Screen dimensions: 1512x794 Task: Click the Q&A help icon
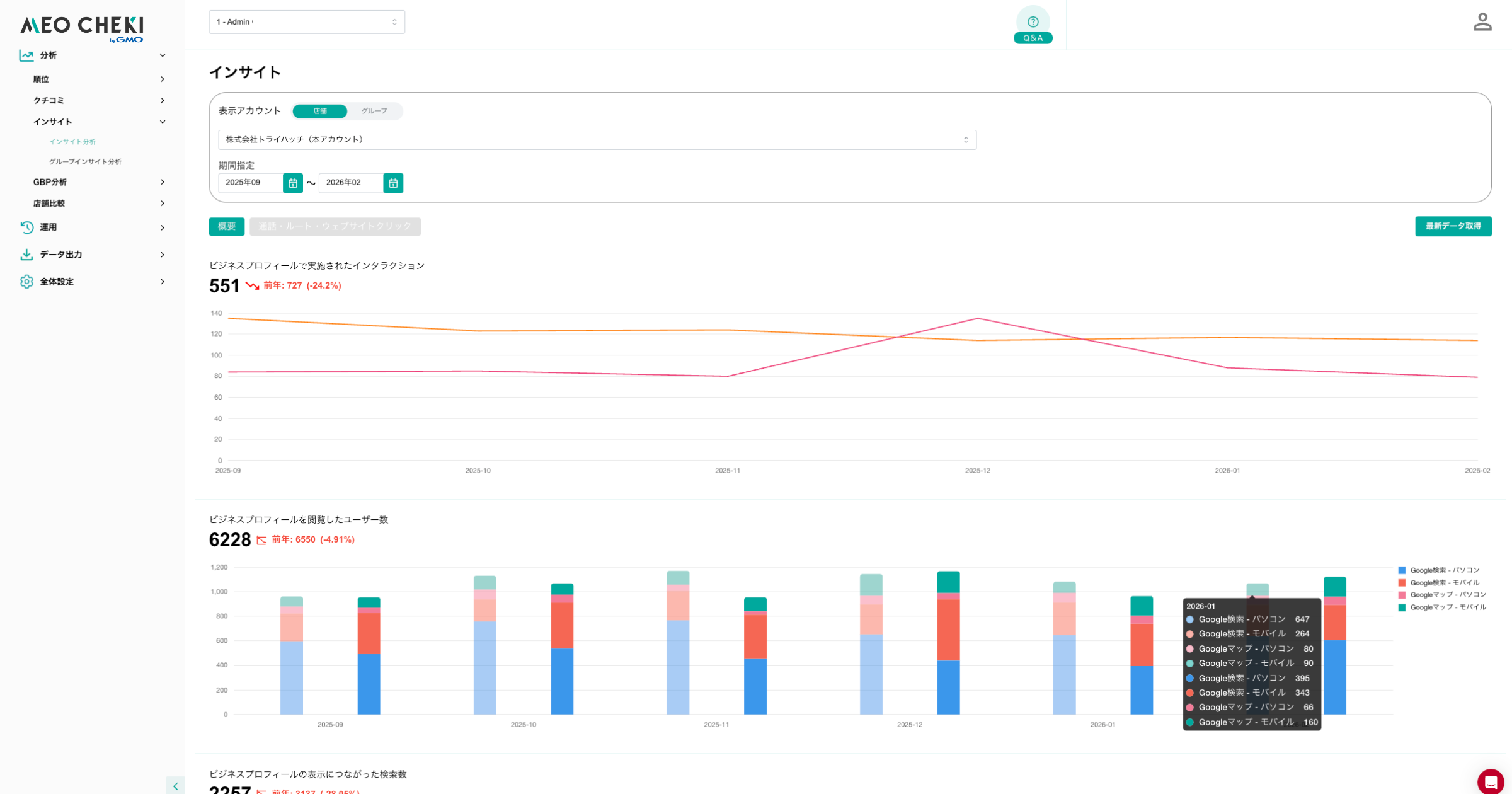click(x=1033, y=23)
